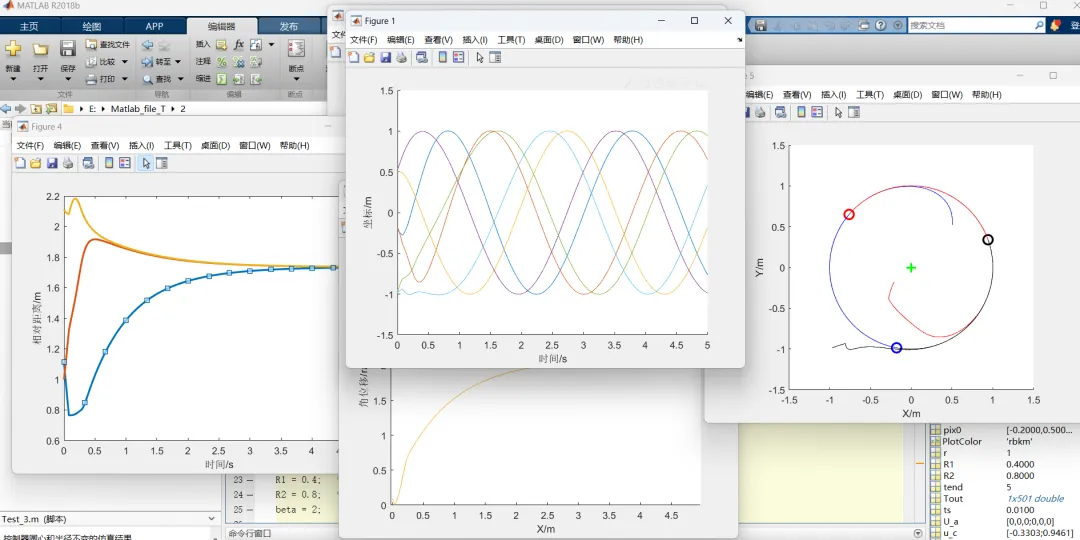This screenshot has width=1080, height=540.
Task: Click the browse for folder icon in address bar
Action: point(51,109)
